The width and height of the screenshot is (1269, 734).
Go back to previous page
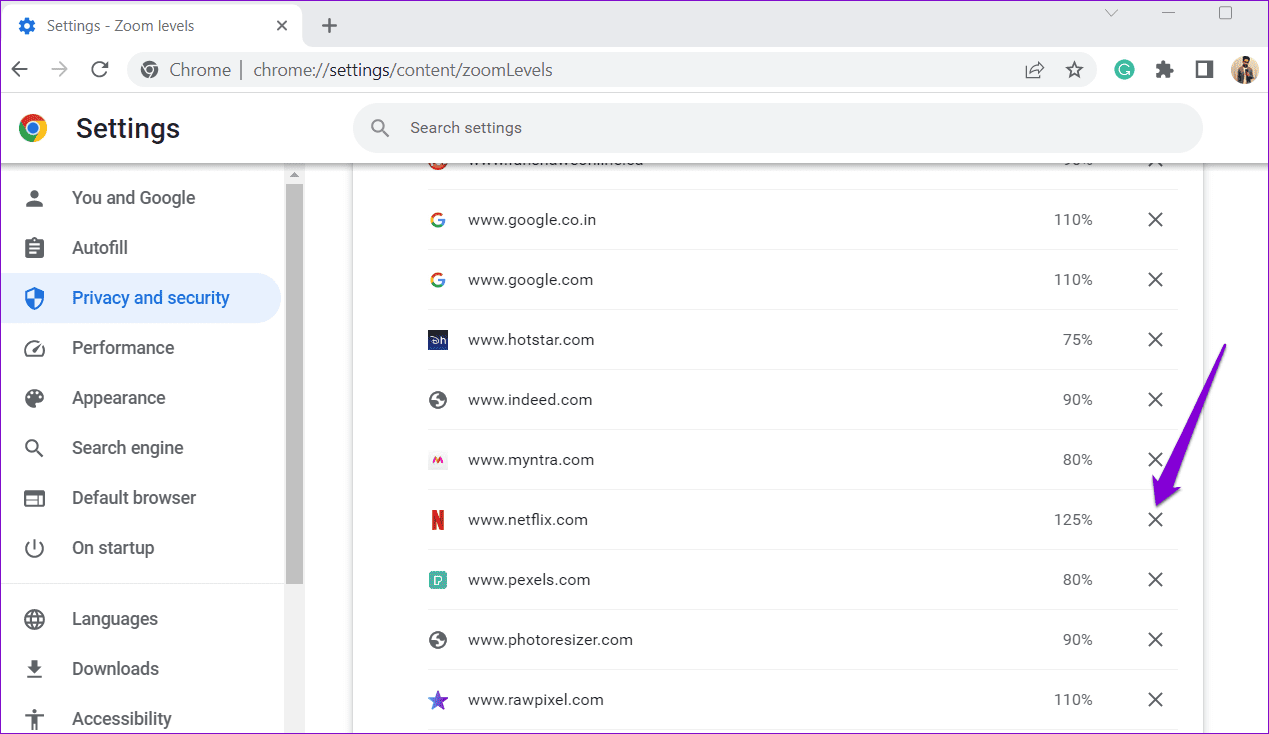click(x=20, y=70)
